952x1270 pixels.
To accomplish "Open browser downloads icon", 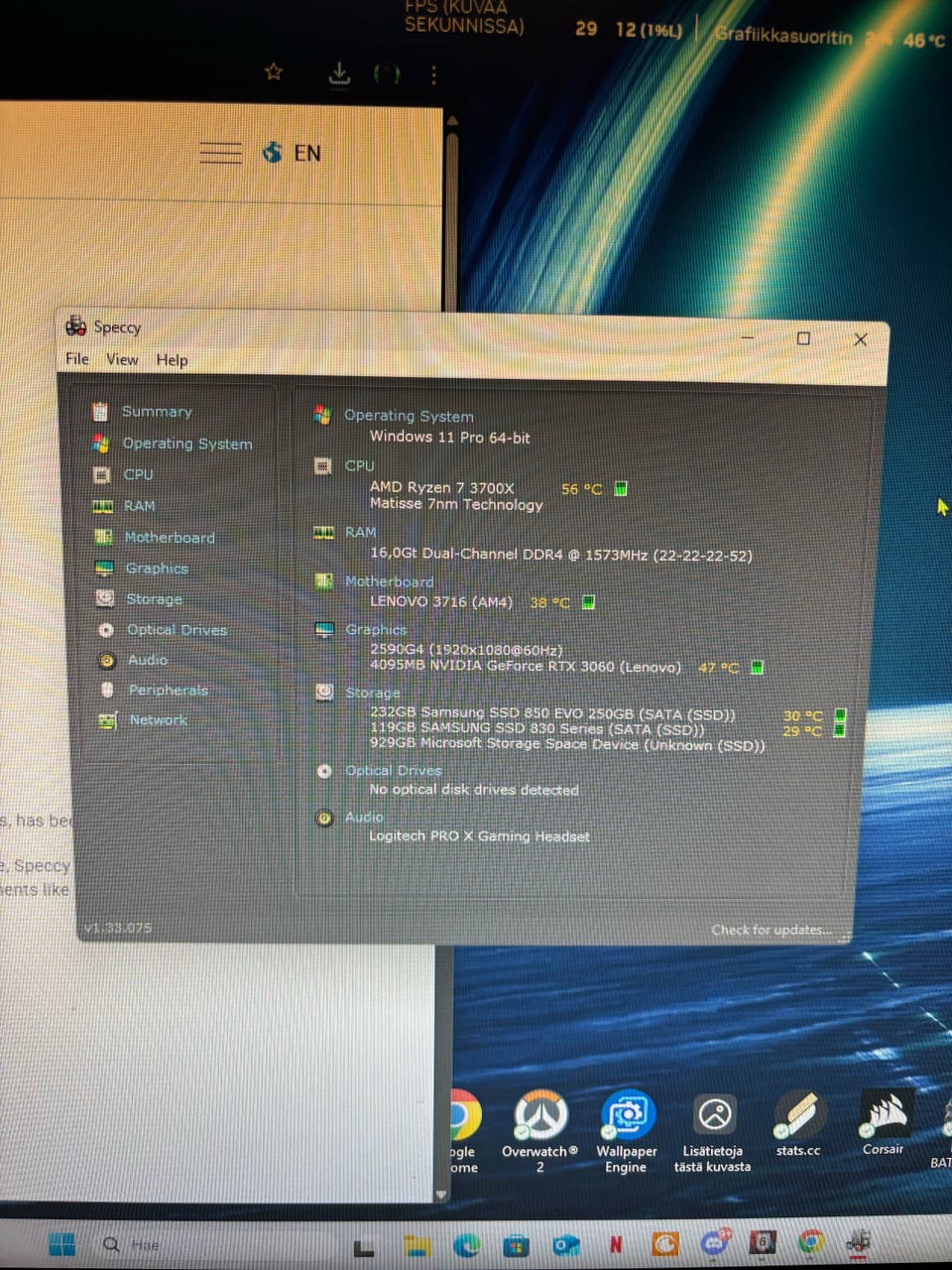I will tap(339, 73).
